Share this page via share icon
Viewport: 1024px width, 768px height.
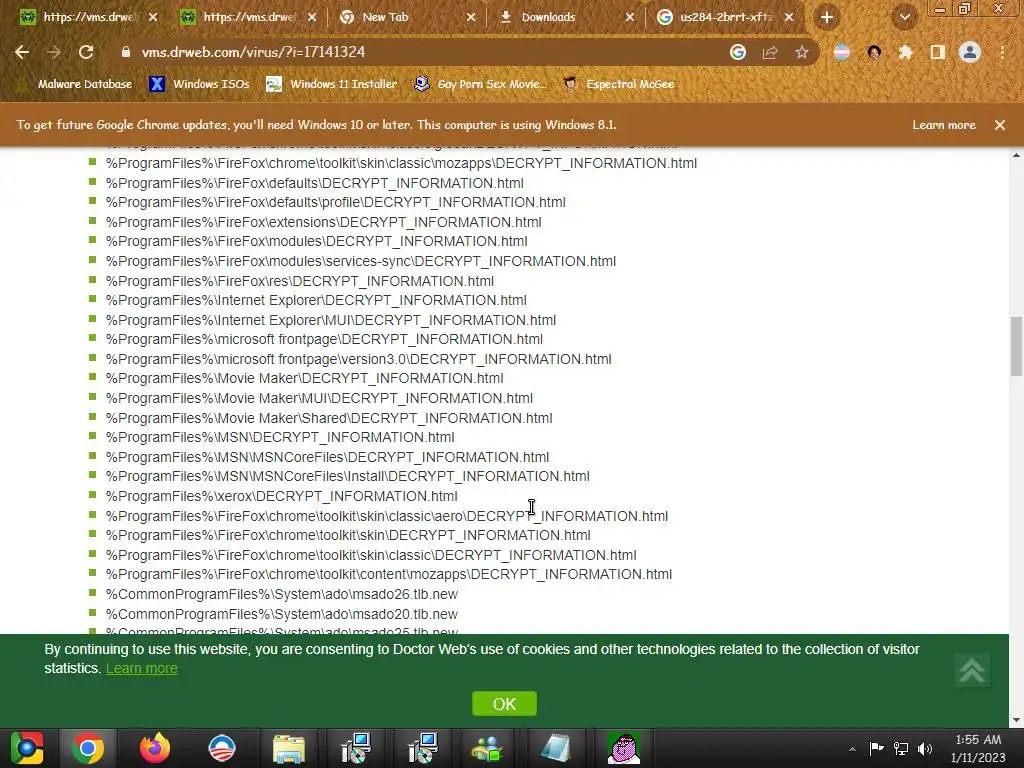click(770, 52)
